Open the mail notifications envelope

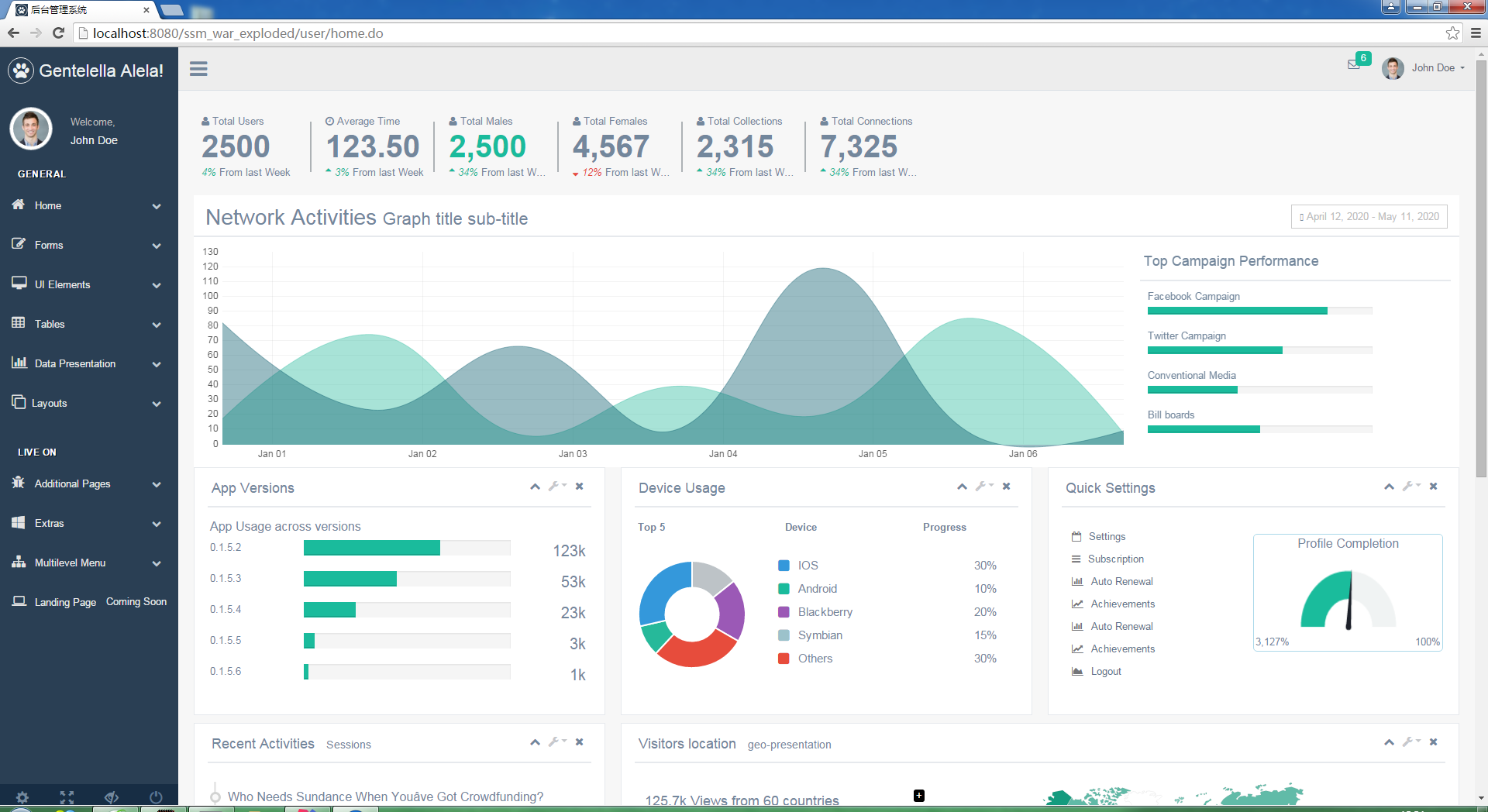coord(1355,64)
